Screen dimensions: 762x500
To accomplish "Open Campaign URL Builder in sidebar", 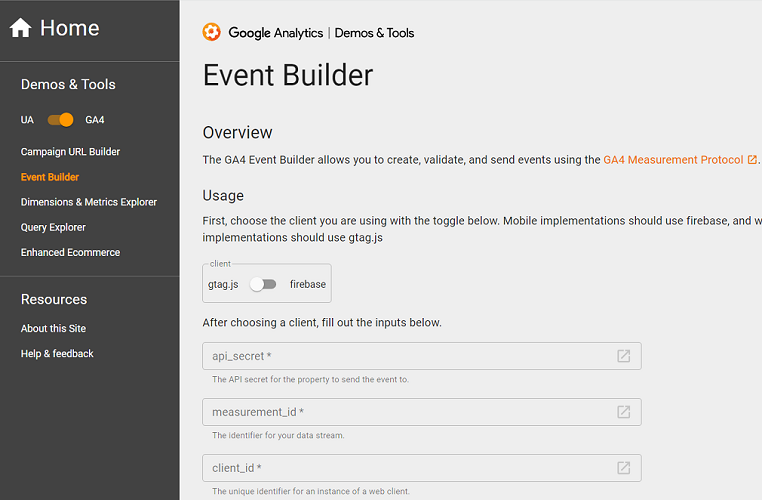I will [70, 152].
